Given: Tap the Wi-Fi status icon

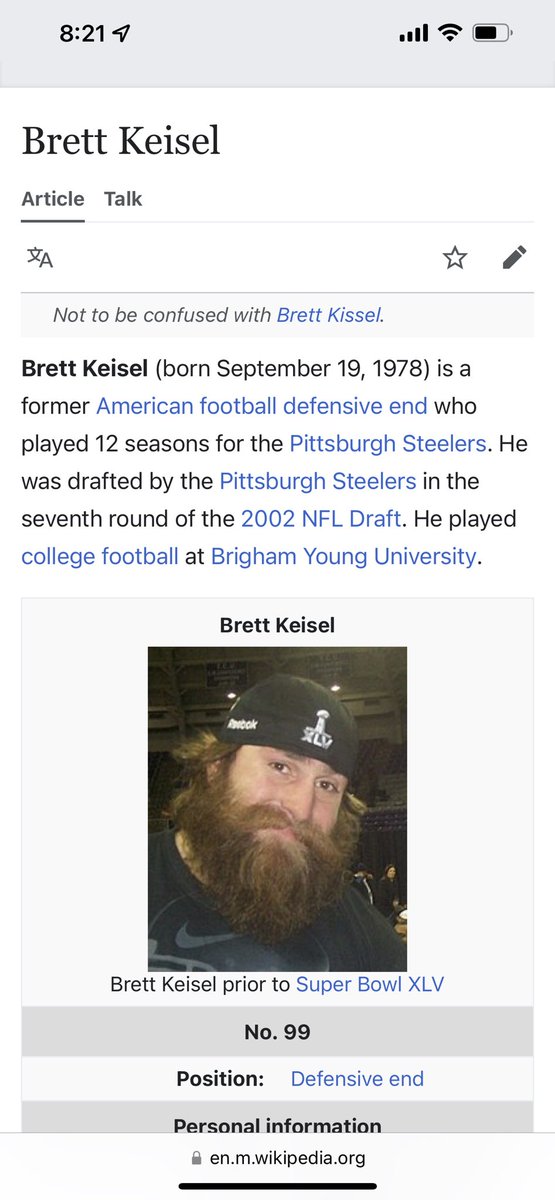Looking at the screenshot, I should (x=450, y=33).
